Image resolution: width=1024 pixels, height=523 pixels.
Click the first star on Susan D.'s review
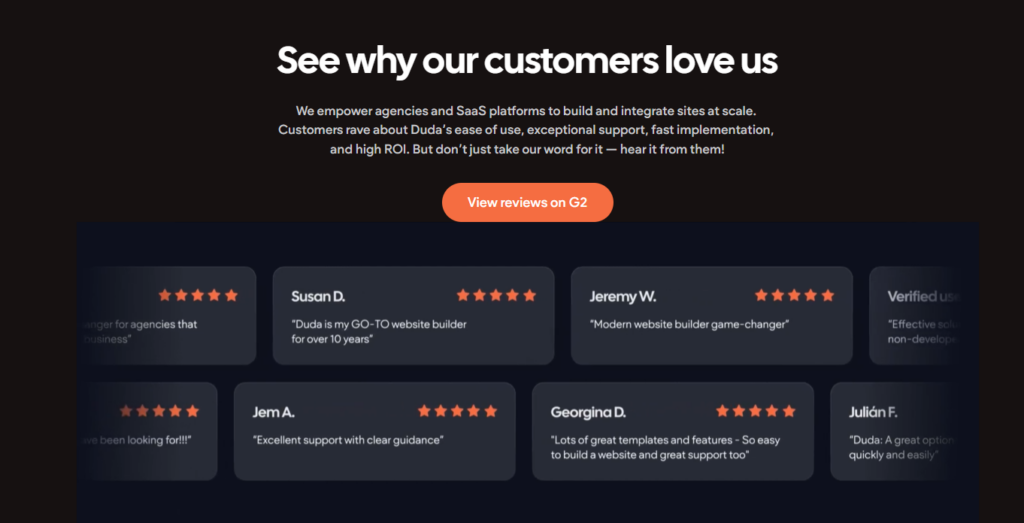click(463, 295)
